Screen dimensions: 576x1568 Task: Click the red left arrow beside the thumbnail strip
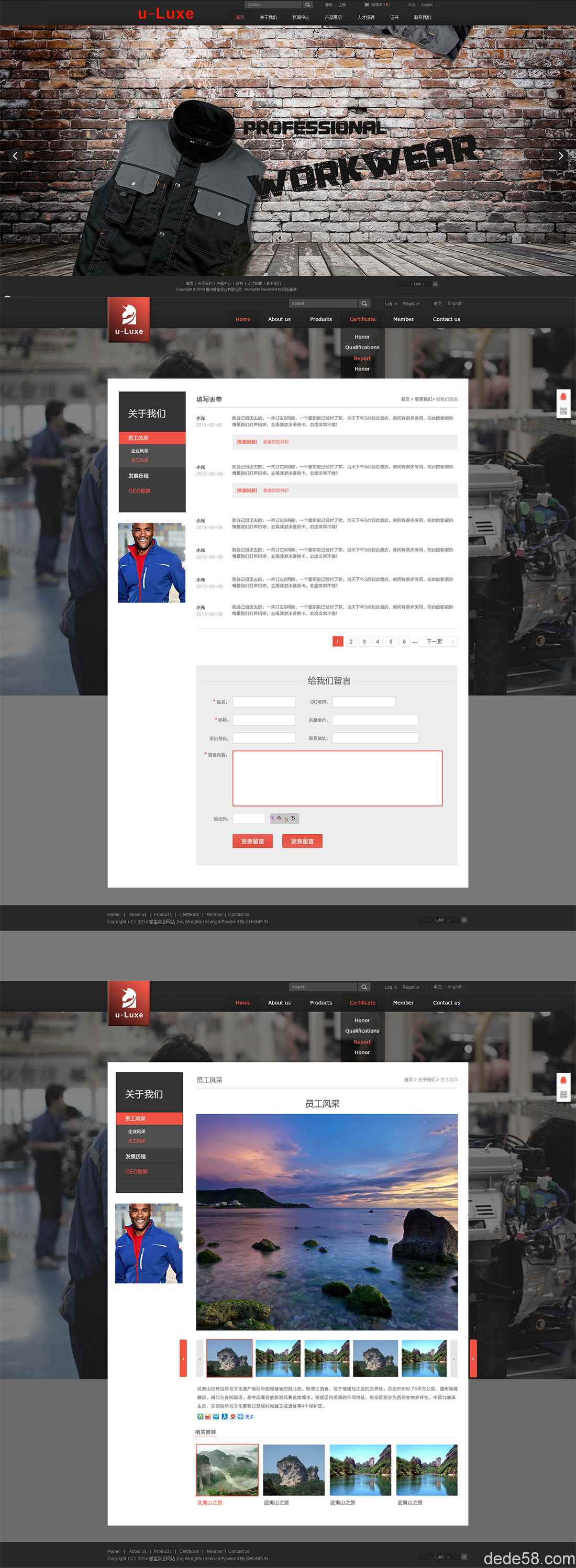(183, 1358)
